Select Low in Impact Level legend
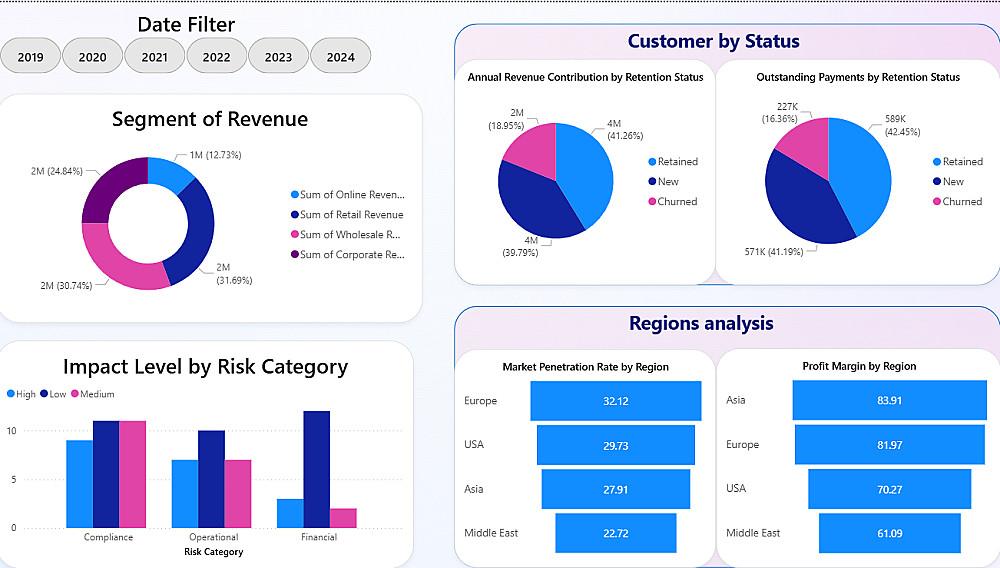Screen dimensions: 1000x568 53,394
